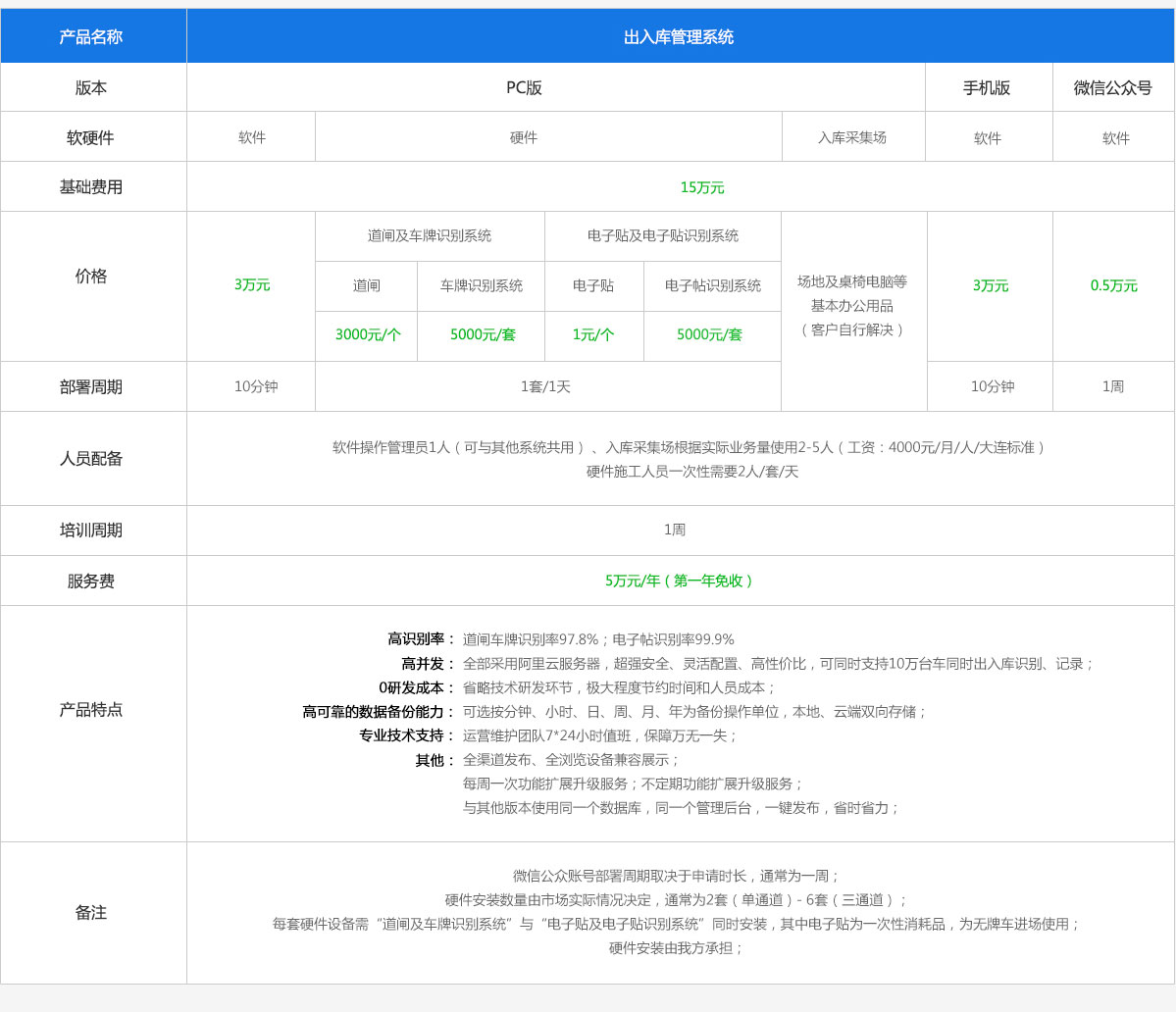The width and height of the screenshot is (1176, 1012).
Task: Click the "1套/1天" hardware deployment period
Action: [545, 387]
